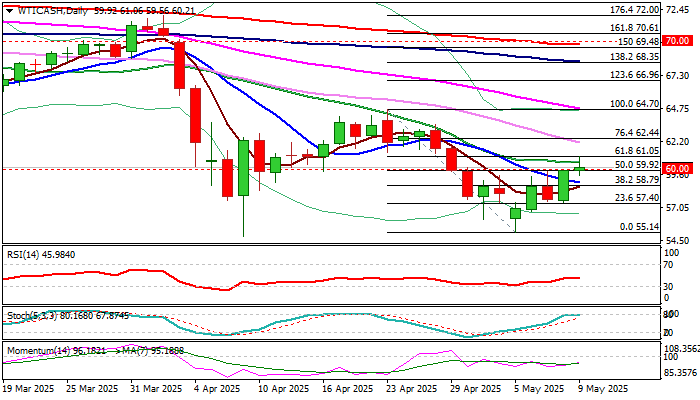Select the Stoch(5,3,3) indicator label
The image size is (700, 400).
tap(32, 316)
